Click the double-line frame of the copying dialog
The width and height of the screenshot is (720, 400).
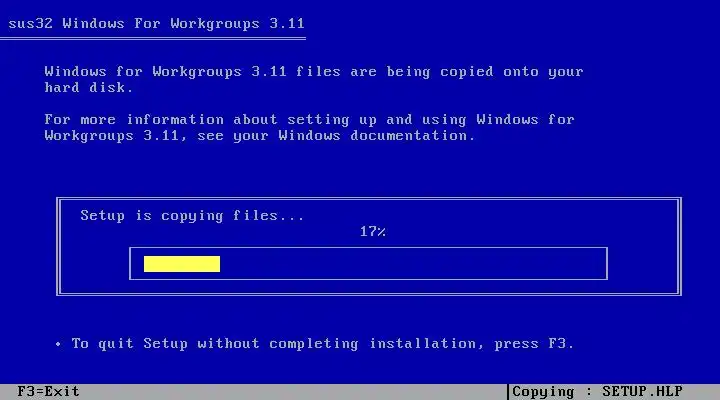click(x=369, y=199)
